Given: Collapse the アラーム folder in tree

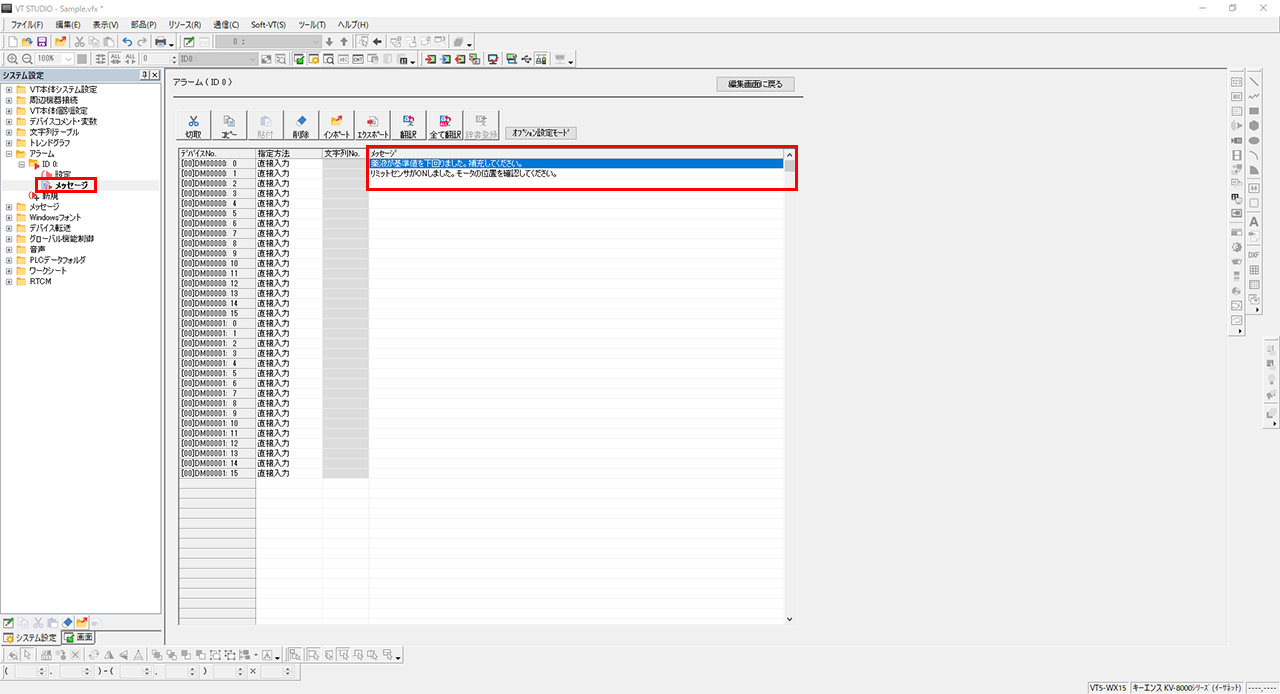Looking at the screenshot, I should click(x=9, y=154).
